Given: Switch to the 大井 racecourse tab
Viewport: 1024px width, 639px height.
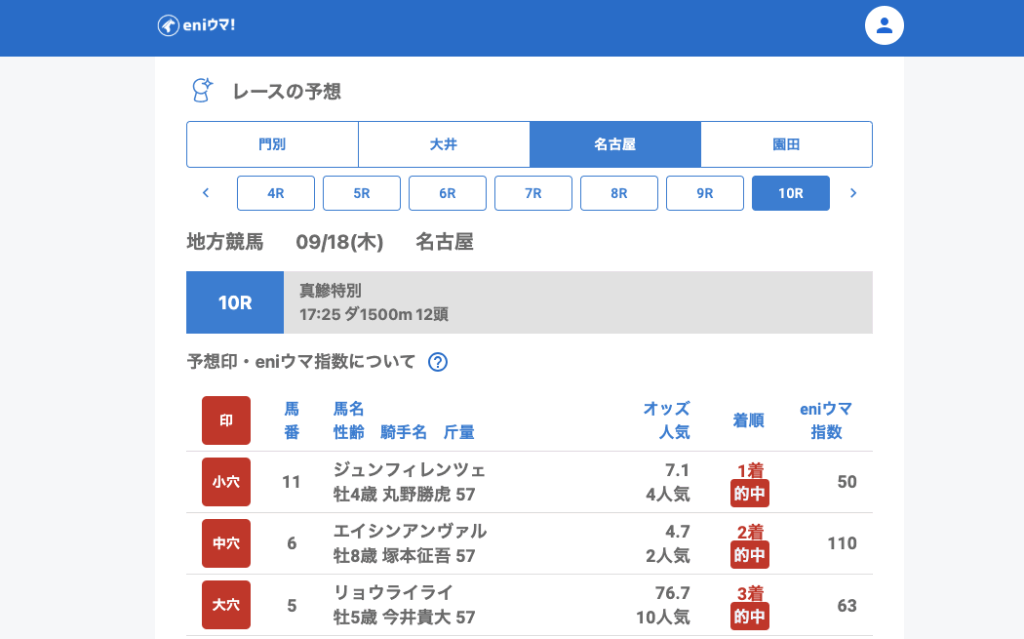Looking at the screenshot, I should click(x=444, y=145).
